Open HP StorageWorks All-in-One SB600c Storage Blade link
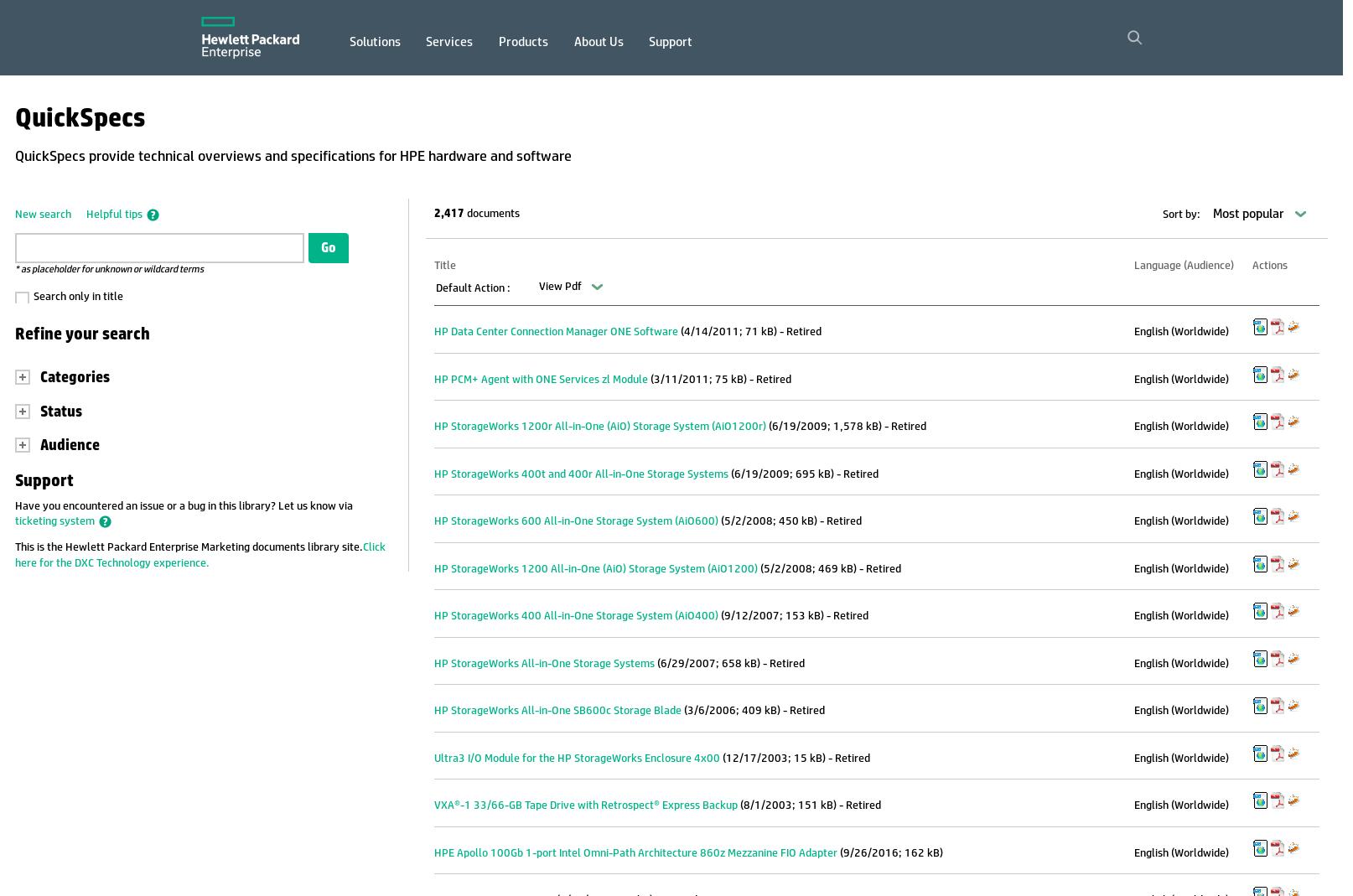1353x896 pixels. tap(557, 711)
